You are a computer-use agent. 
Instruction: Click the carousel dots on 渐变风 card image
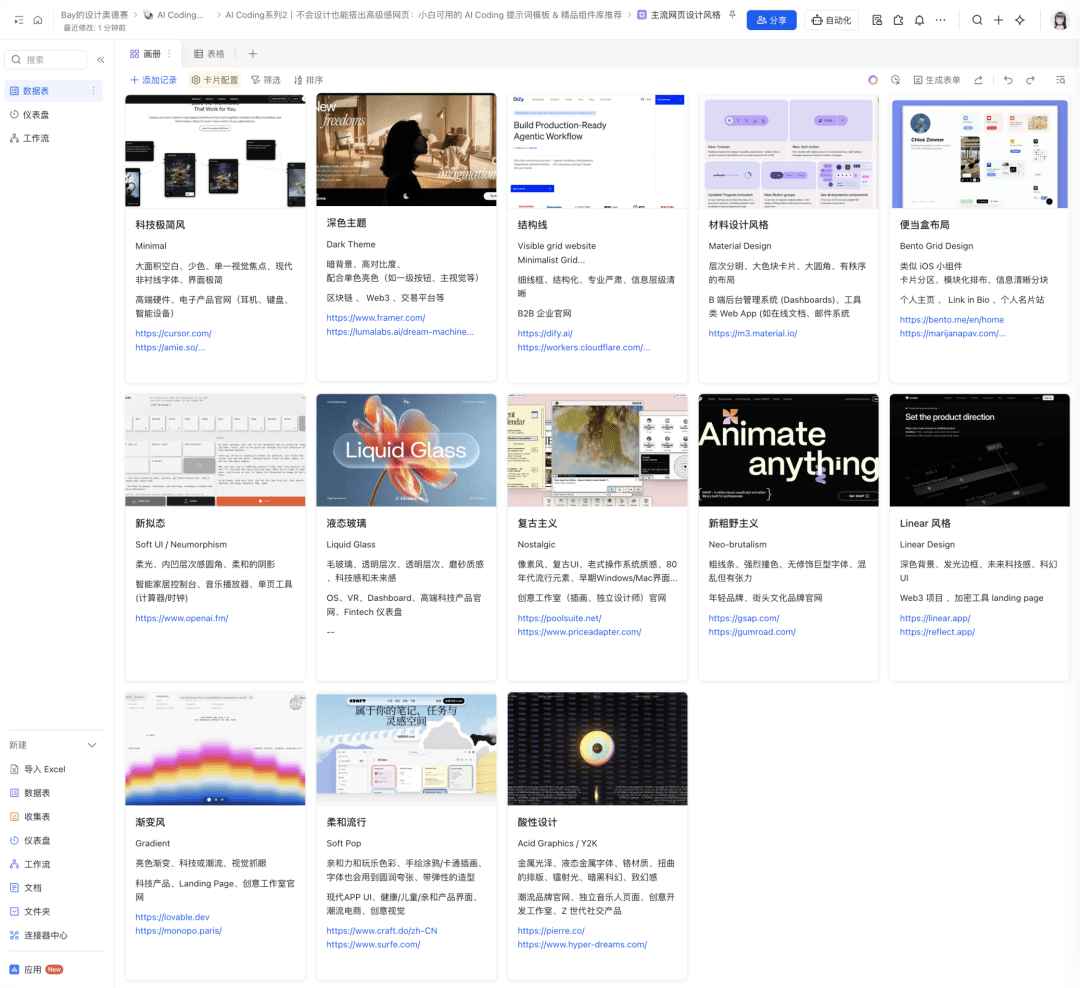(215, 800)
